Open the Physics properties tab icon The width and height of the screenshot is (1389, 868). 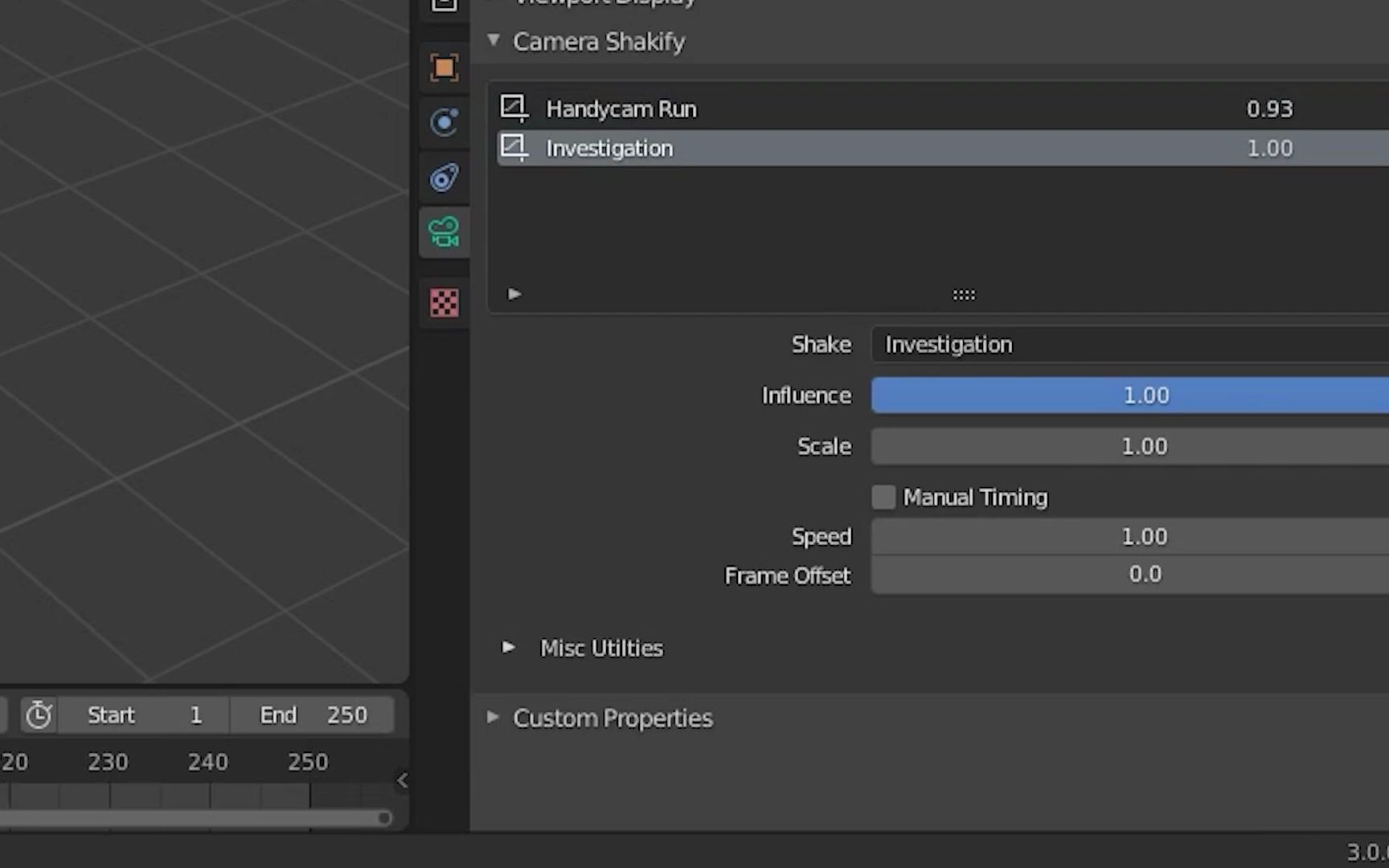(x=444, y=122)
